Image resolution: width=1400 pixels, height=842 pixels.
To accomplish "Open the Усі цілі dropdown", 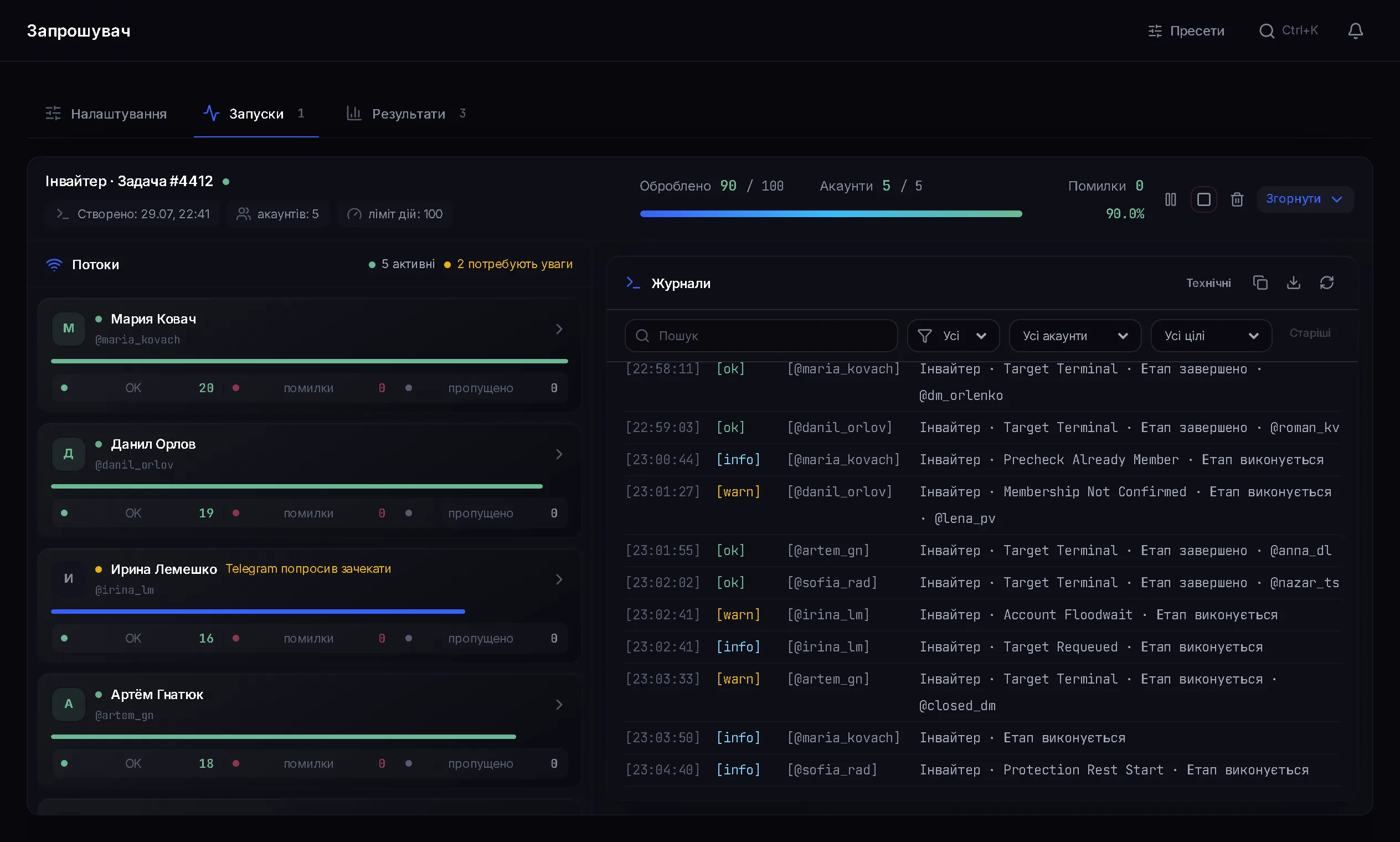I will [x=1211, y=336].
